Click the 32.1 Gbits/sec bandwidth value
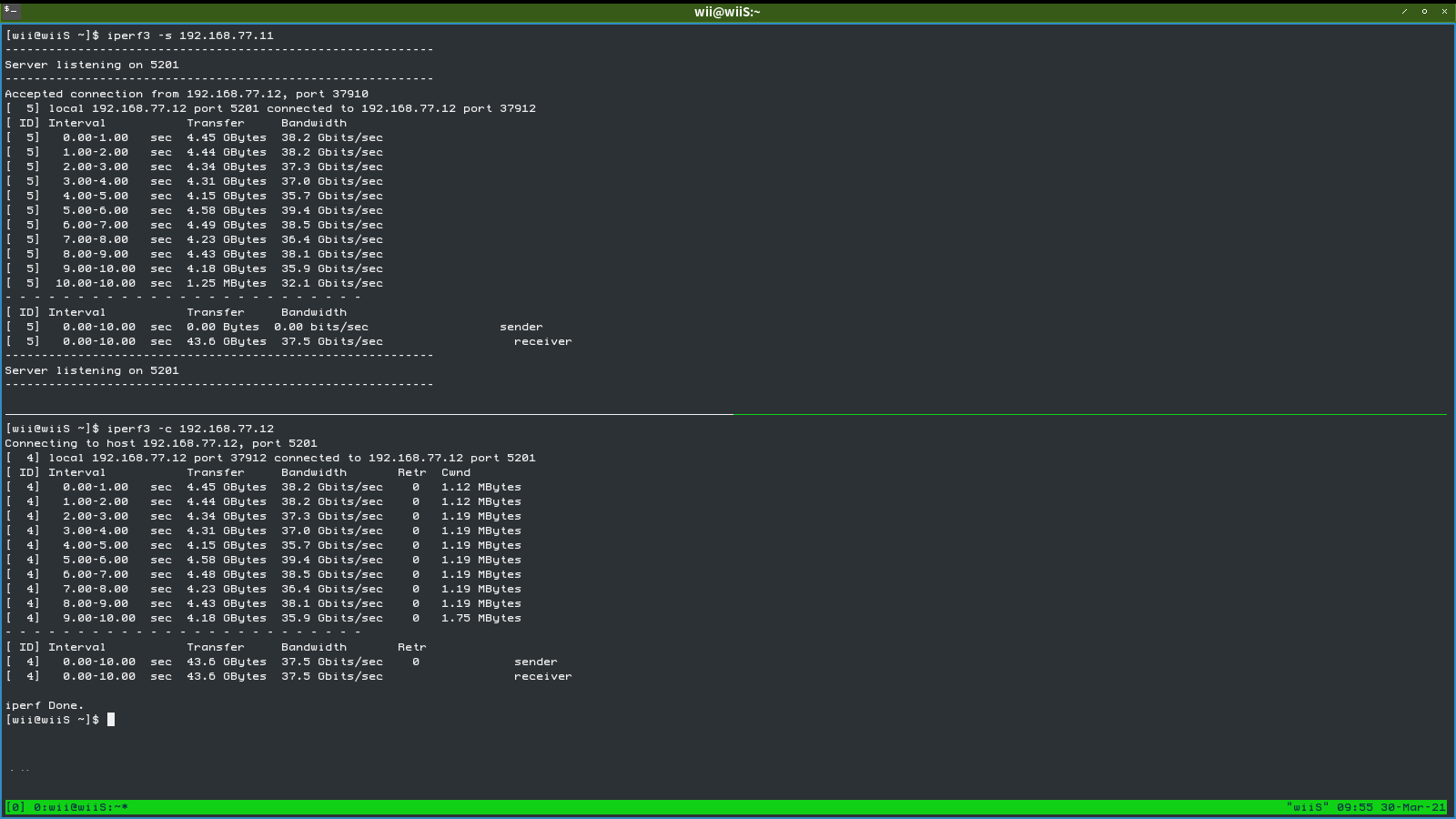The image size is (1456, 819). point(332,283)
